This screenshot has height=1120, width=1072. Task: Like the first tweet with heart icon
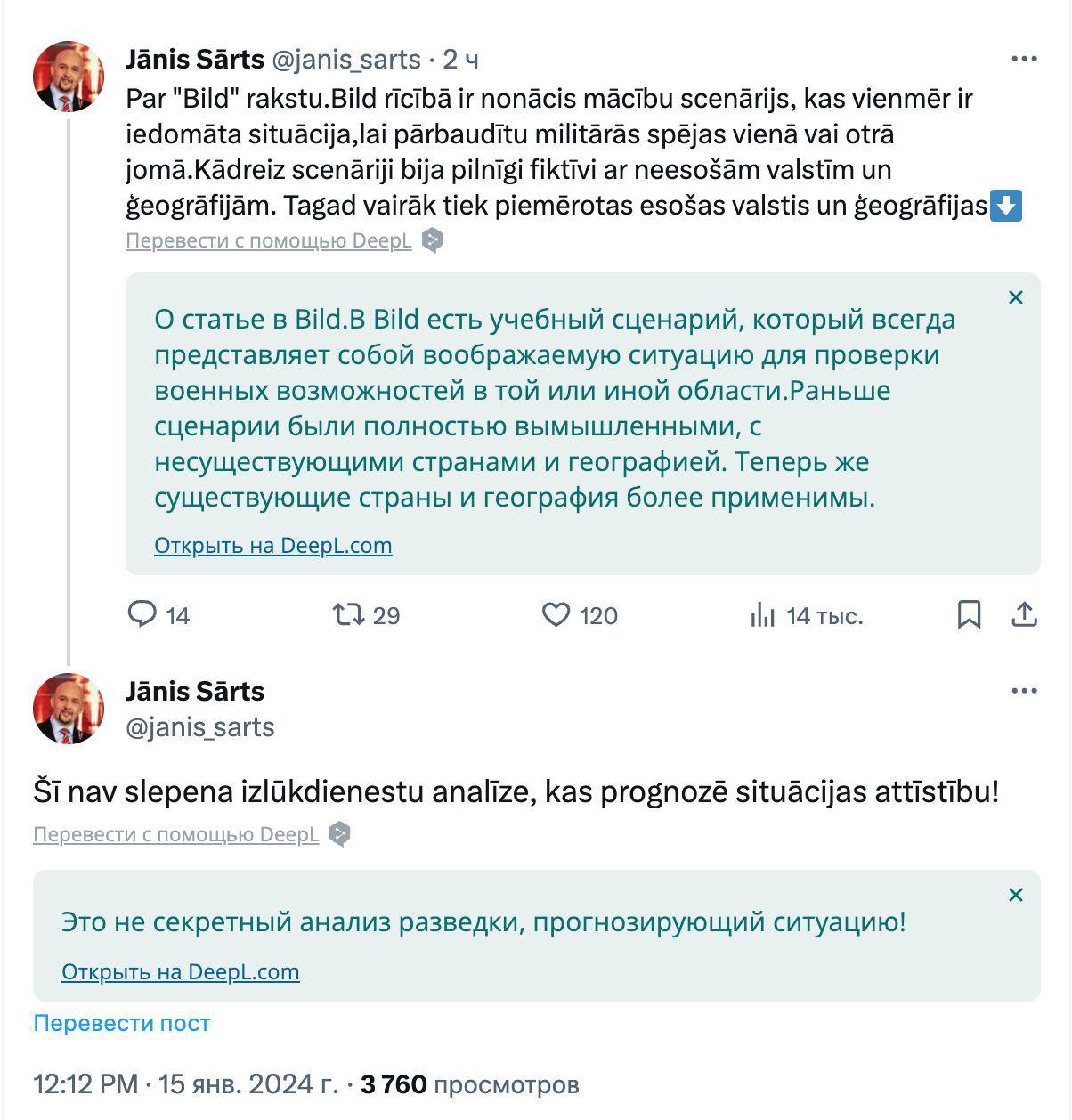click(556, 614)
